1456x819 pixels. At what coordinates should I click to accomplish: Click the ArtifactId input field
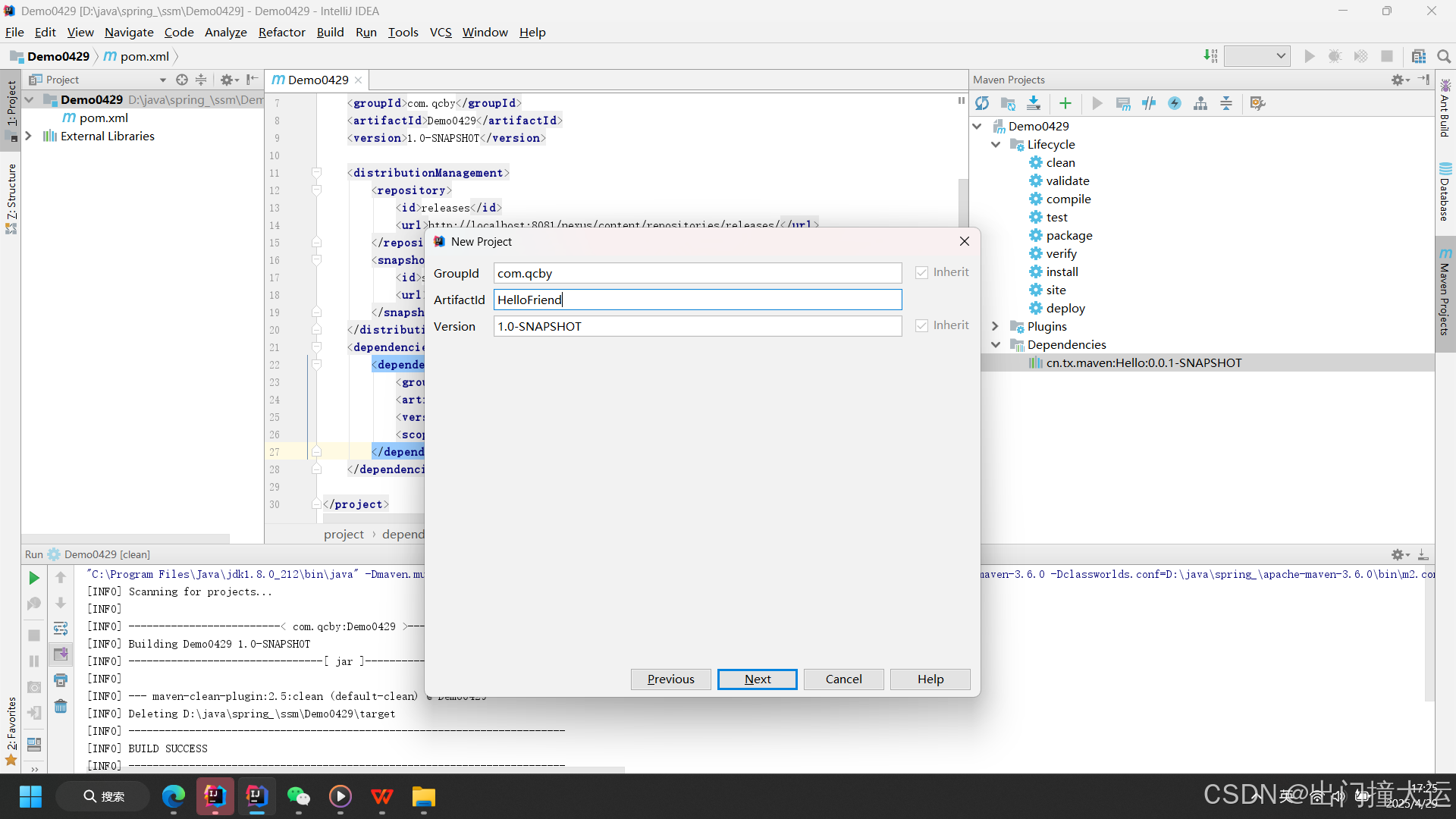[697, 300]
